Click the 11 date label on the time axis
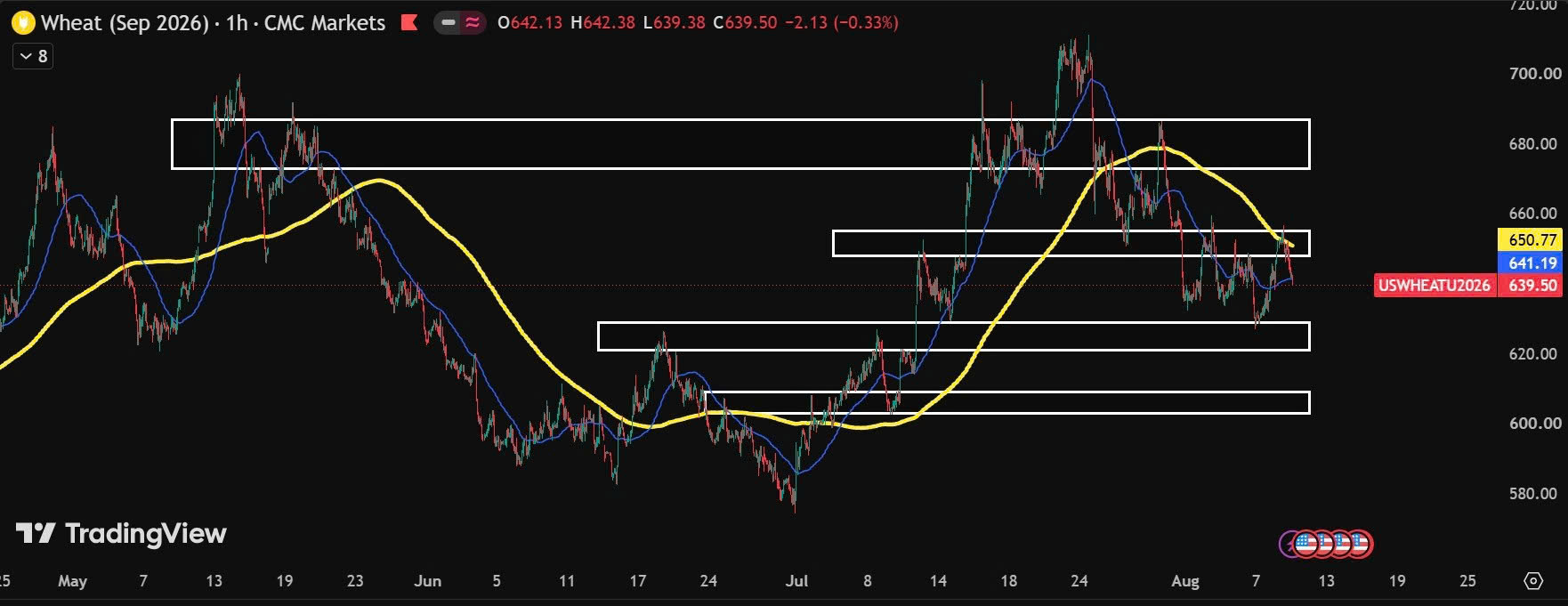 click(567, 581)
